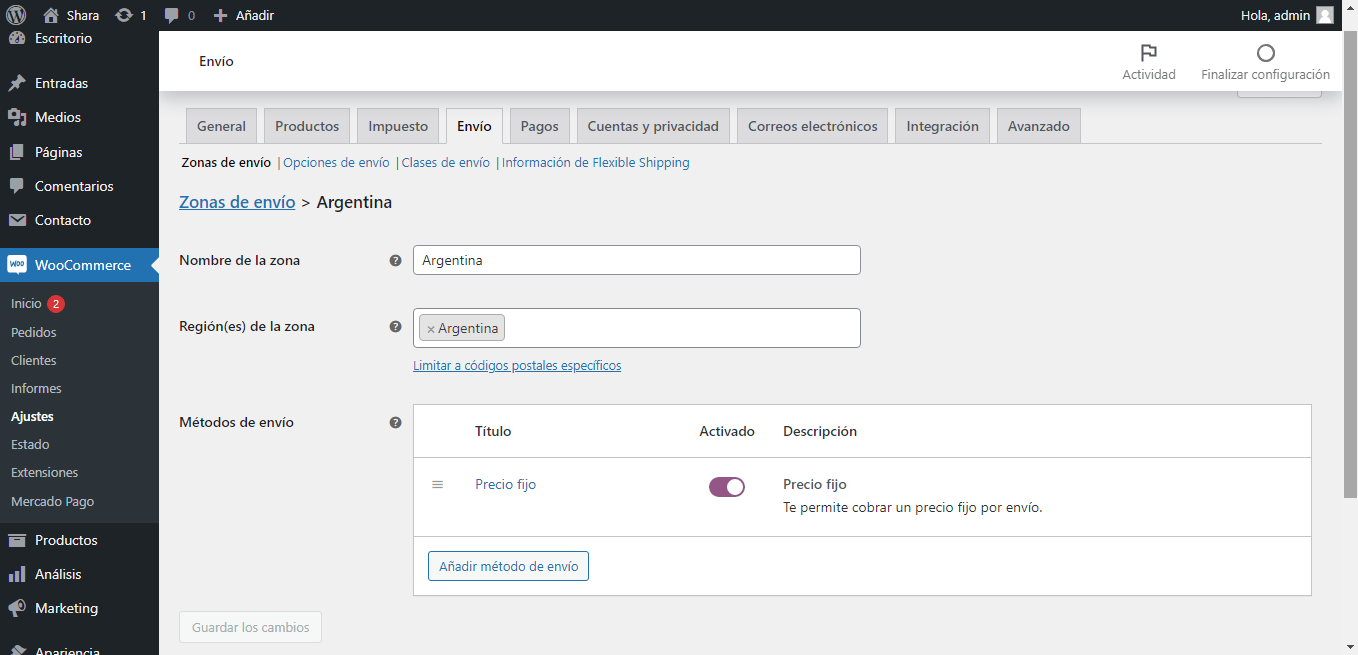Remove Argentina region tag with the x

click(x=431, y=329)
